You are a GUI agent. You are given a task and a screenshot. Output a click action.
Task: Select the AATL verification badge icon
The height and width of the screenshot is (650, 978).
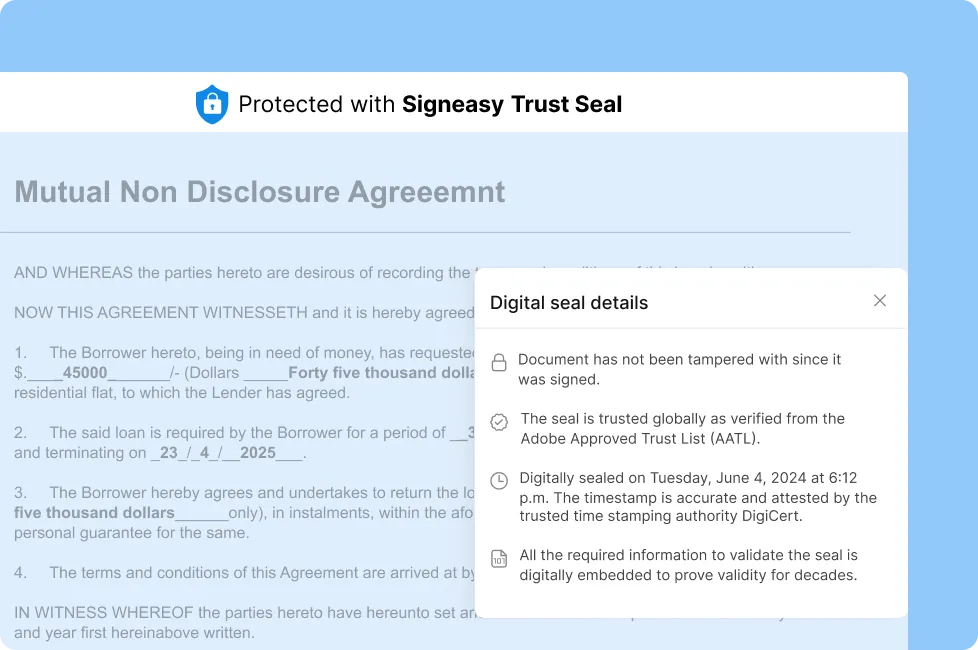[499, 421]
